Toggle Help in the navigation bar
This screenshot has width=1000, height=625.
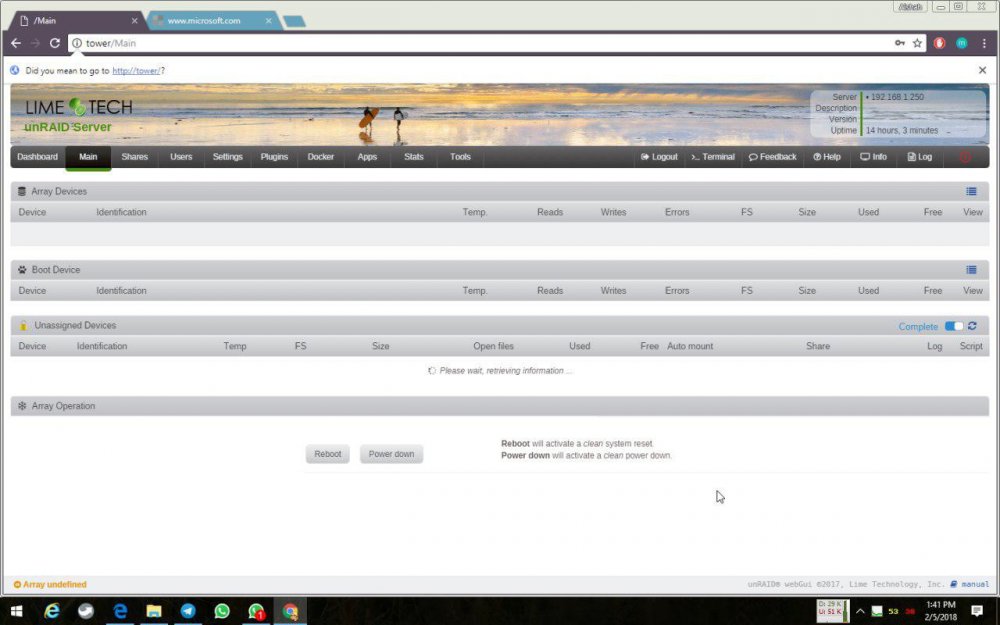827,157
